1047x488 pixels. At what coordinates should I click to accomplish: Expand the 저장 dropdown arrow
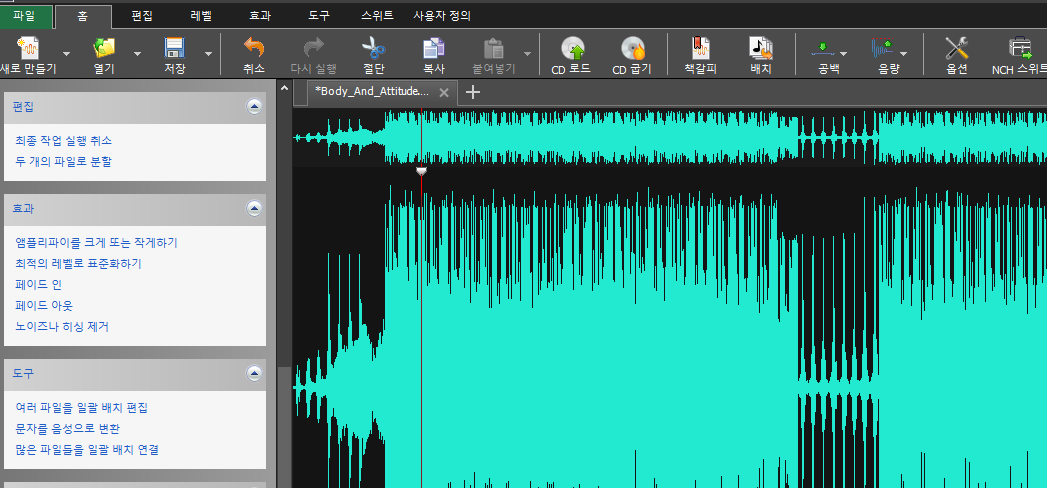[x=208, y=53]
